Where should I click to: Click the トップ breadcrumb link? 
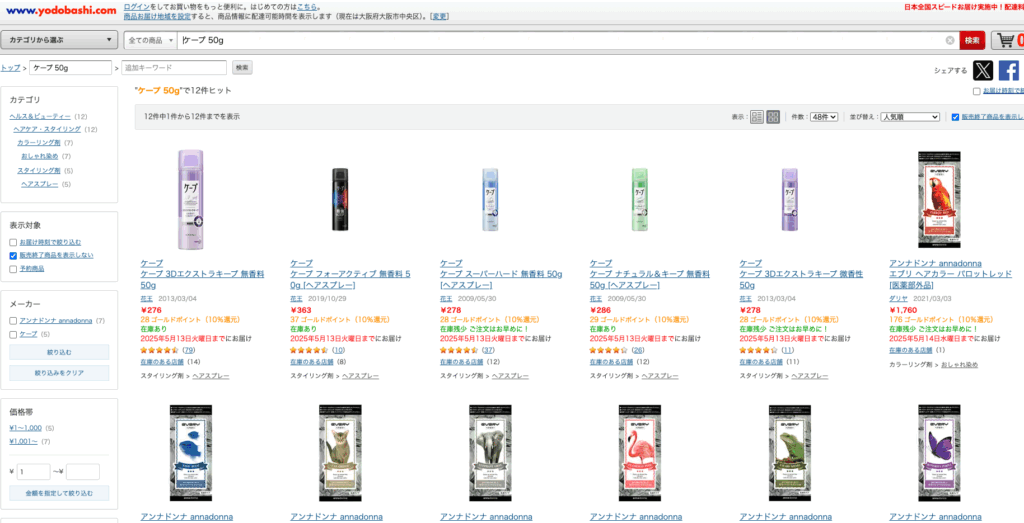point(10,68)
